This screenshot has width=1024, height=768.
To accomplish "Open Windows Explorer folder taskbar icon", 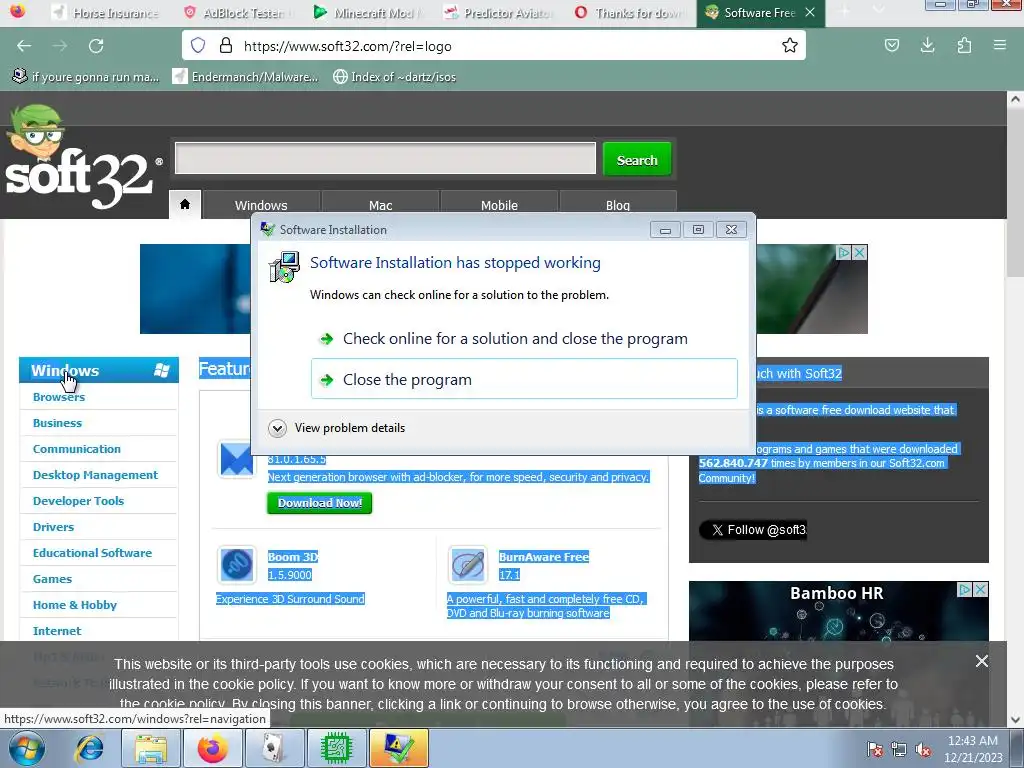I will coord(151,748).
